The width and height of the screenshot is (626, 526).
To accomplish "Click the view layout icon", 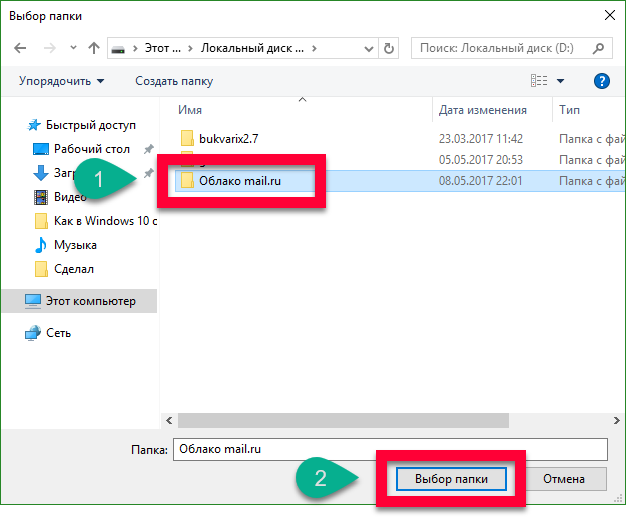I will pos(539,81).
